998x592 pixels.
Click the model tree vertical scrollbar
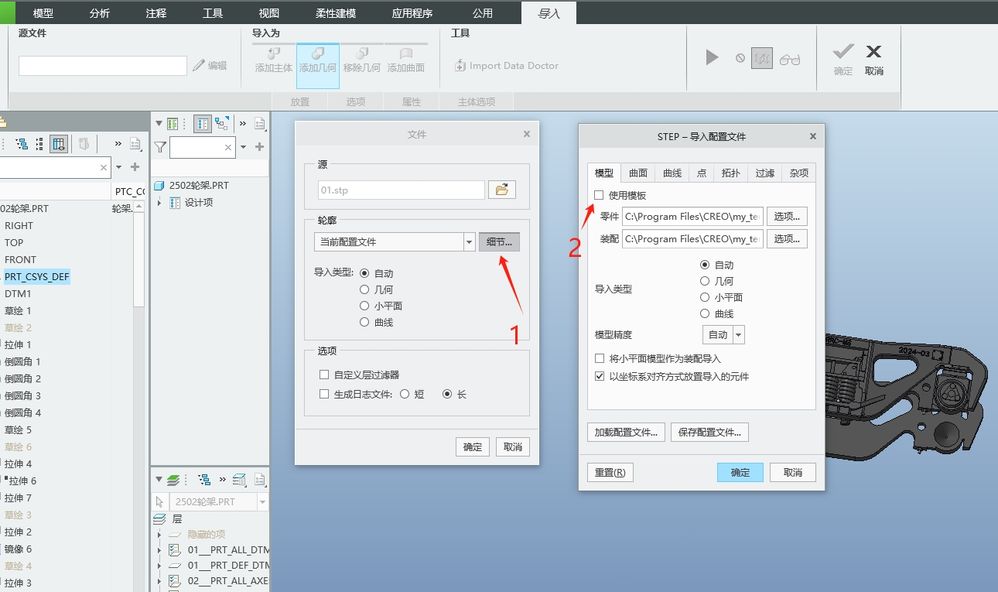(138, 261)
